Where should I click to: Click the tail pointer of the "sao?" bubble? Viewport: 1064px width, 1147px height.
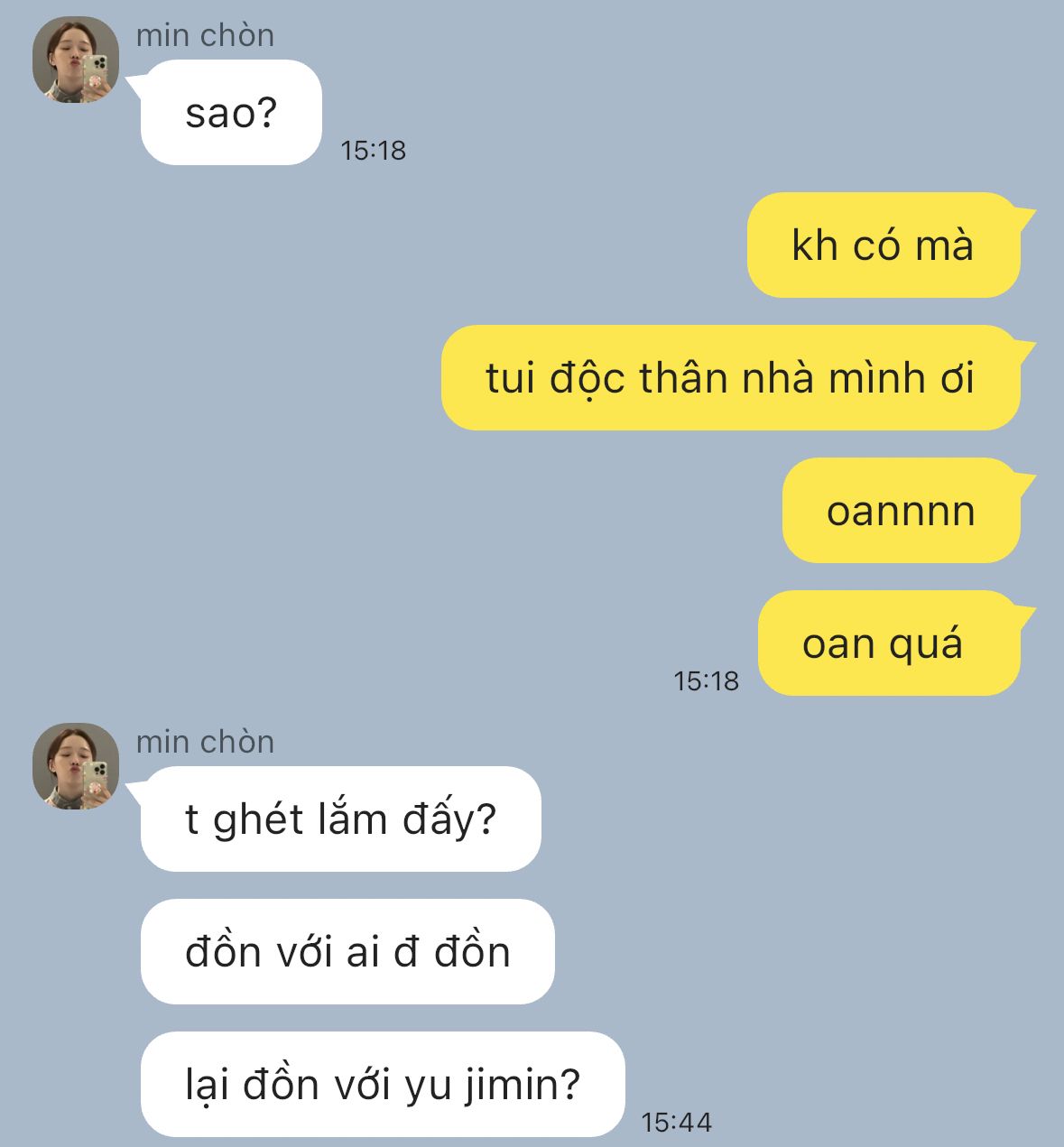pyautogui.click(x=135, y=85)
